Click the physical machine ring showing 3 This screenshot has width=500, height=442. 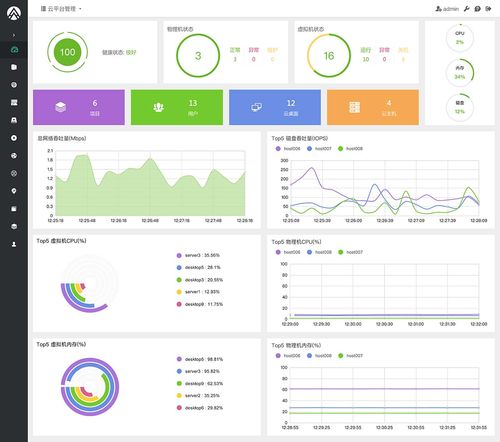click(198, 56)
